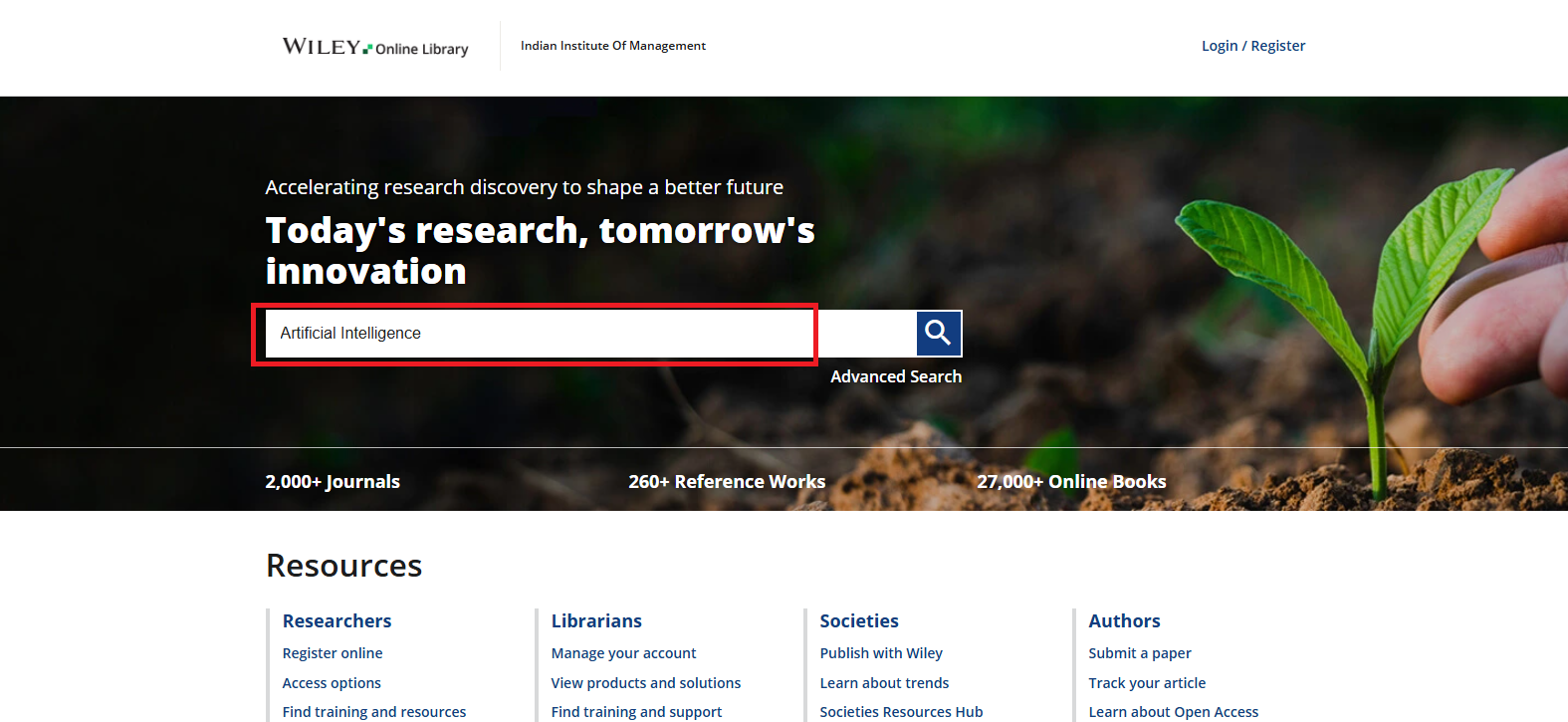Click the magnifying glass search button
The width and height of the screenshot is (1568, 722).
click(938, 333)
